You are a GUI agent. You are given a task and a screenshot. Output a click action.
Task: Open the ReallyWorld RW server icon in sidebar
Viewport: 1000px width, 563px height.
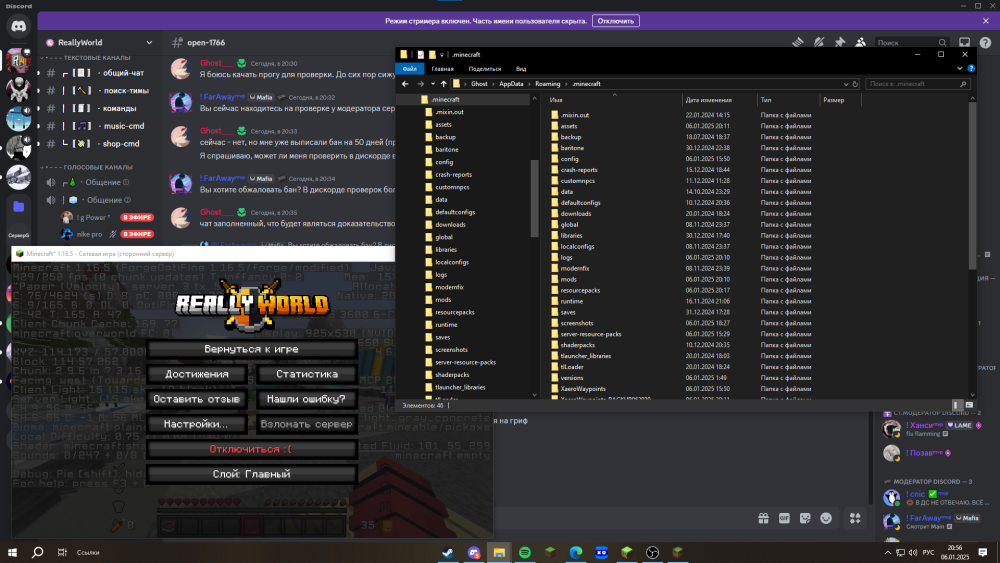coord(18,60)
